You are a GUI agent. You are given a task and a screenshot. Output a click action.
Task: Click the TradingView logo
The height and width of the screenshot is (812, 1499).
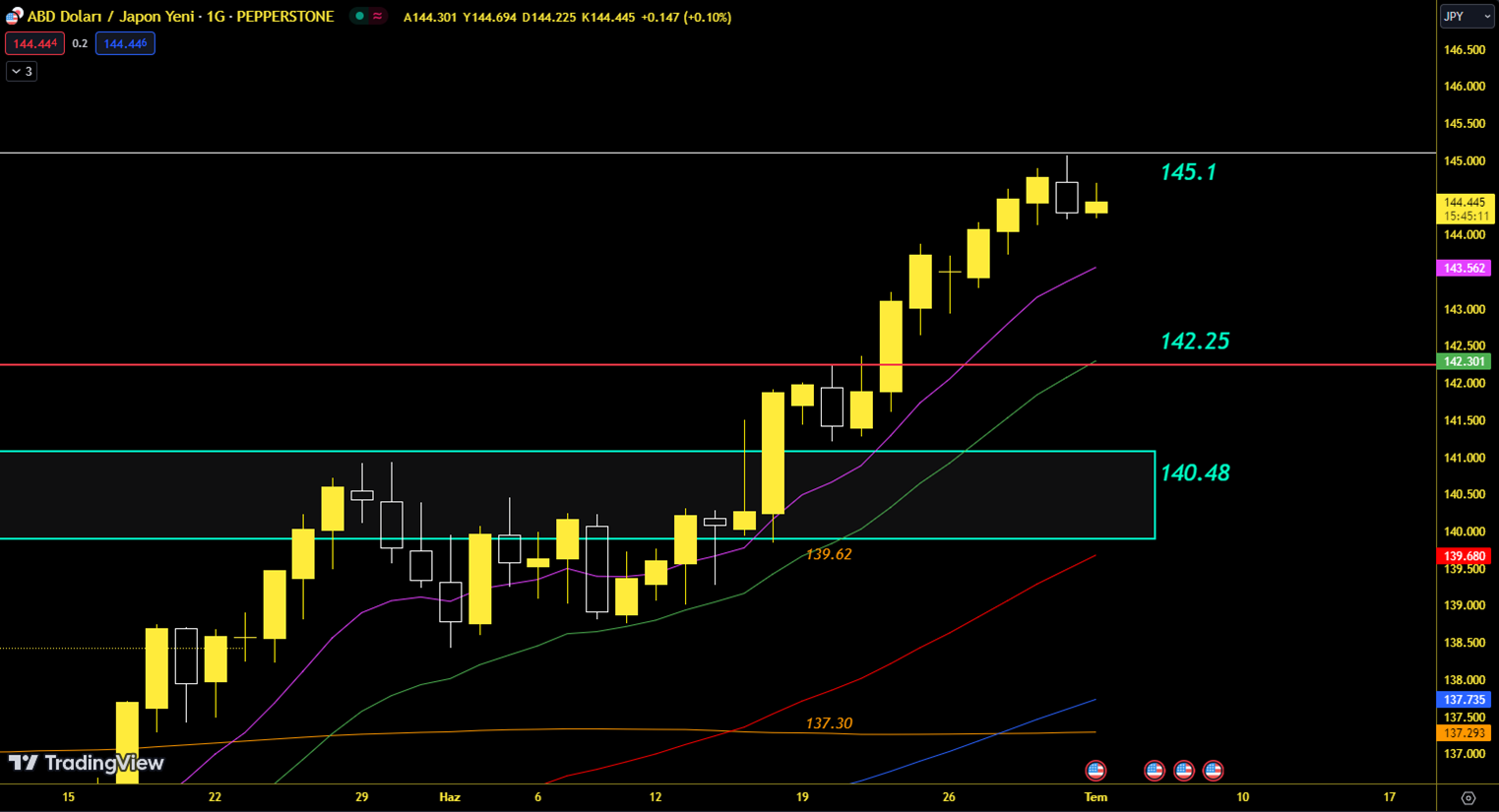(86, 763)
